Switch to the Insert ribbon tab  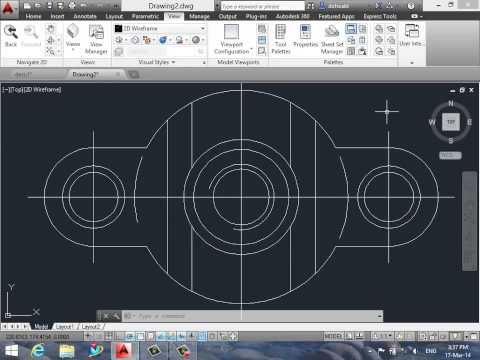57,16
